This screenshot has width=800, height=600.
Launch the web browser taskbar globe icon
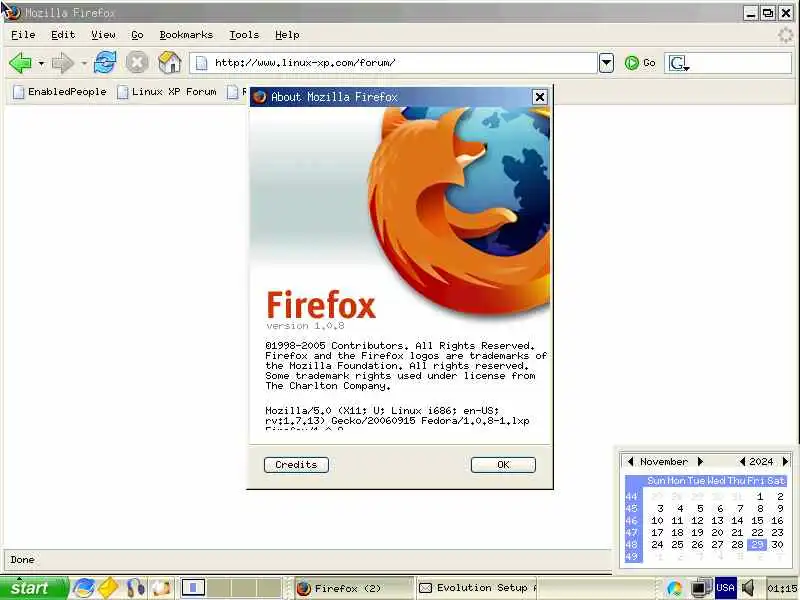84,588
